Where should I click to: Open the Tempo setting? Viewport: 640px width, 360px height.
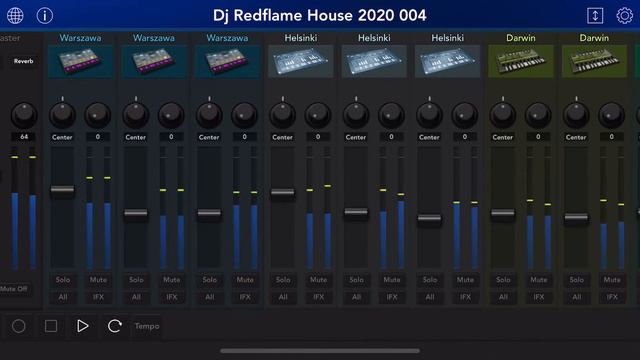[x=147, y=326]
